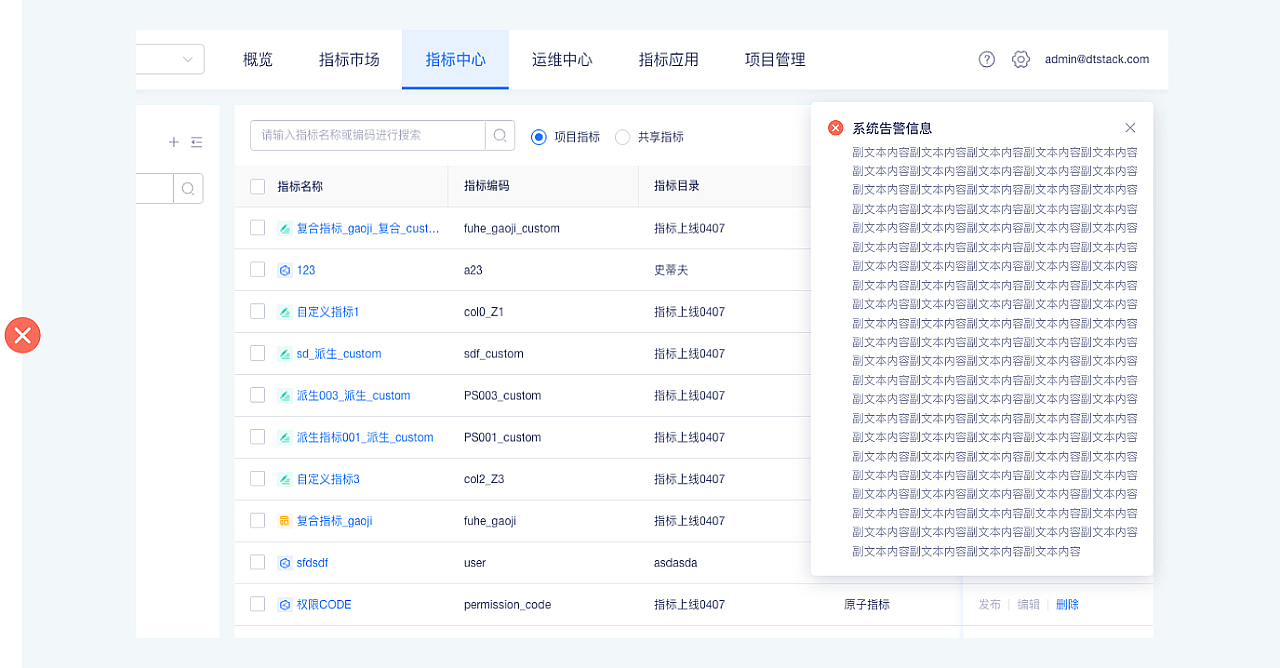Open the 指标应用 tab
This screenshot has height=668, width=1280.
(668, 59)
